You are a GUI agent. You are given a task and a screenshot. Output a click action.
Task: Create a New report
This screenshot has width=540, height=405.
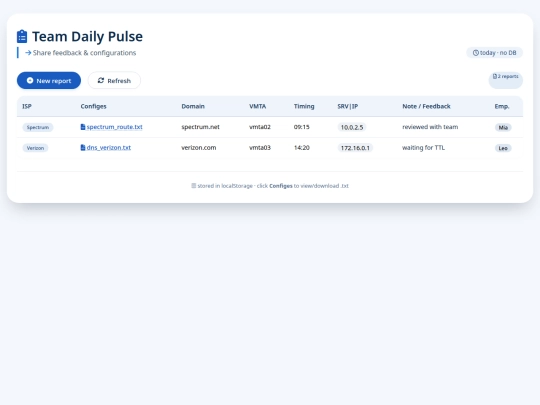pyautogui.click(x=49, y=80)
